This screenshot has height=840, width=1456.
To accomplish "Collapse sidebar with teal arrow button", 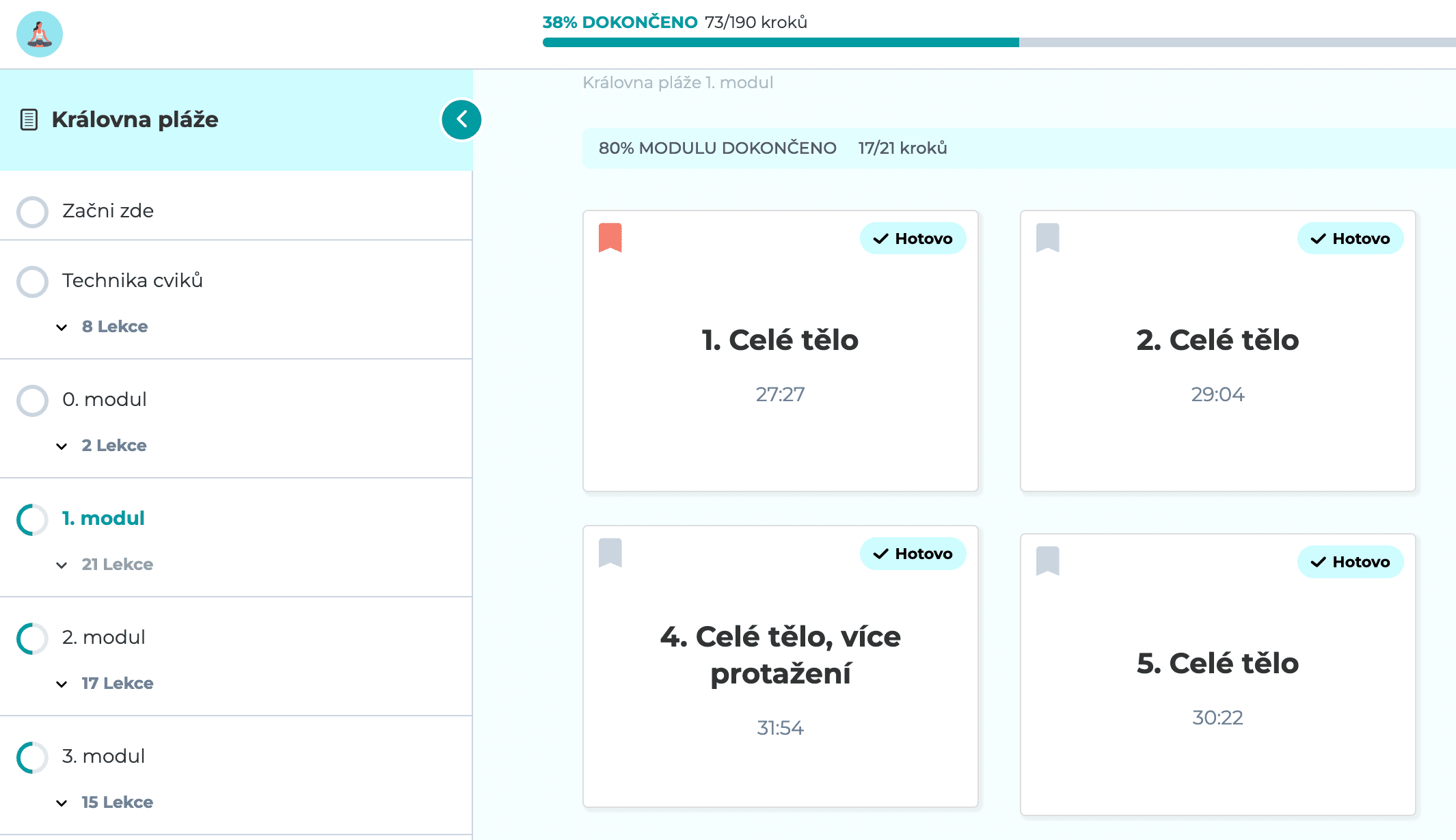I will tap(461, 120).
